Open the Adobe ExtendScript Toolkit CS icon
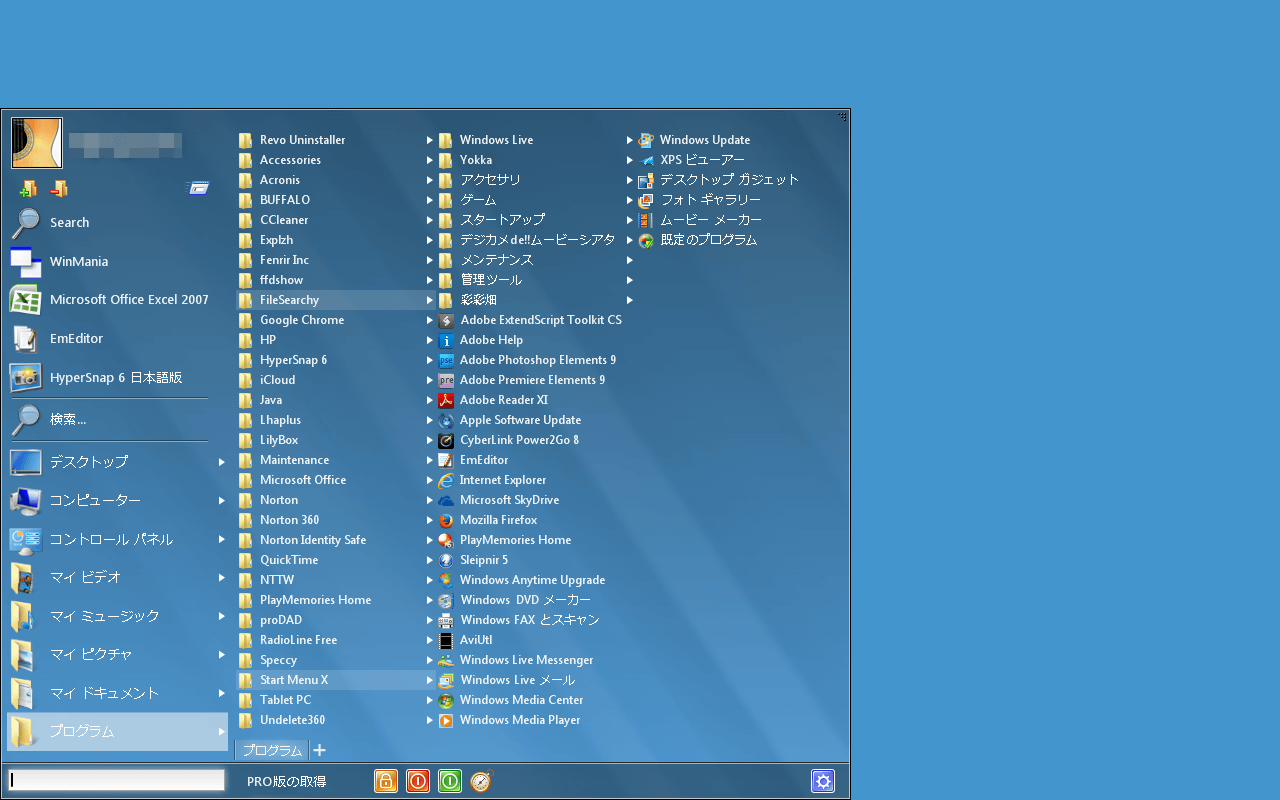Image resolution: width=1280 pixels, height=800 pixels. click(x=446, y=320)
